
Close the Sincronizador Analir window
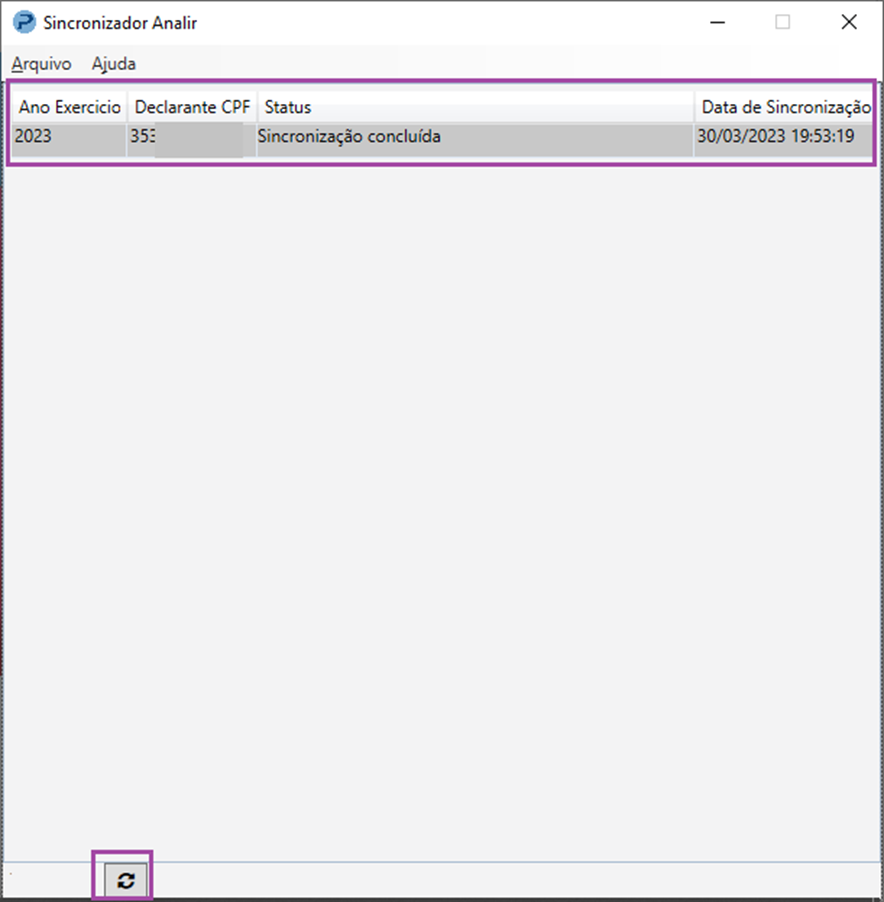coord(849,22)
